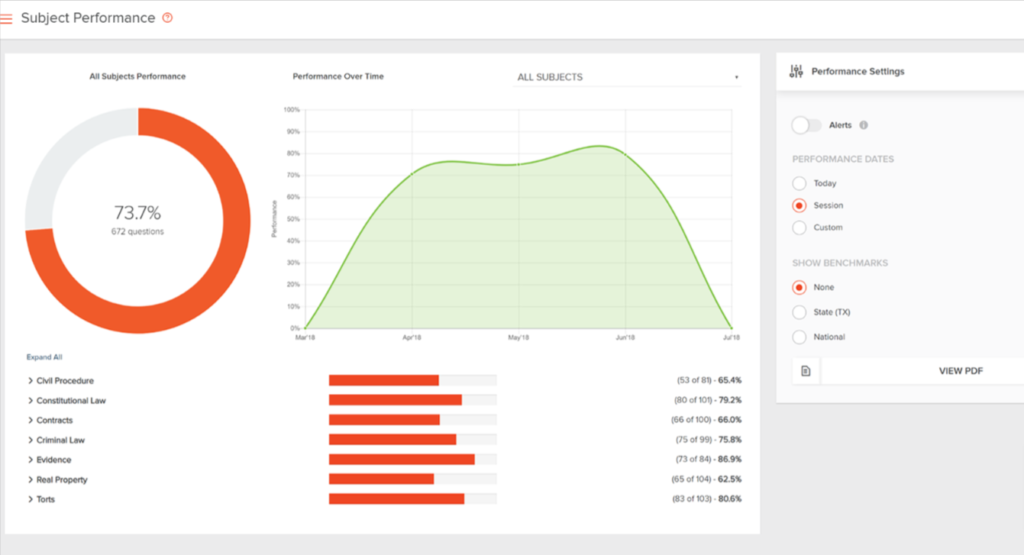Toggle the Alerts switch
1024x555 pixels.
click(x=806, y=125)
